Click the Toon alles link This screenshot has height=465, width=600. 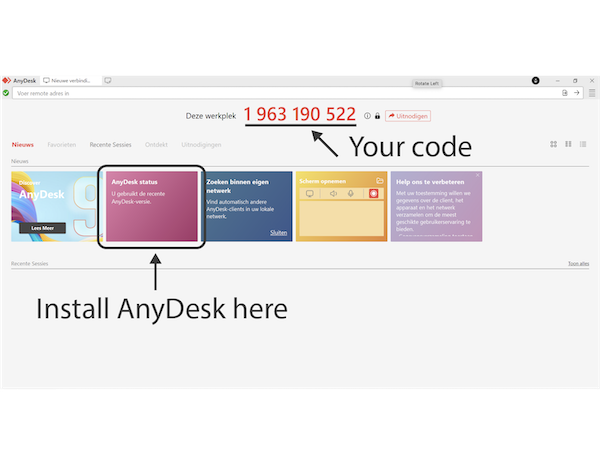coord(578,264)
